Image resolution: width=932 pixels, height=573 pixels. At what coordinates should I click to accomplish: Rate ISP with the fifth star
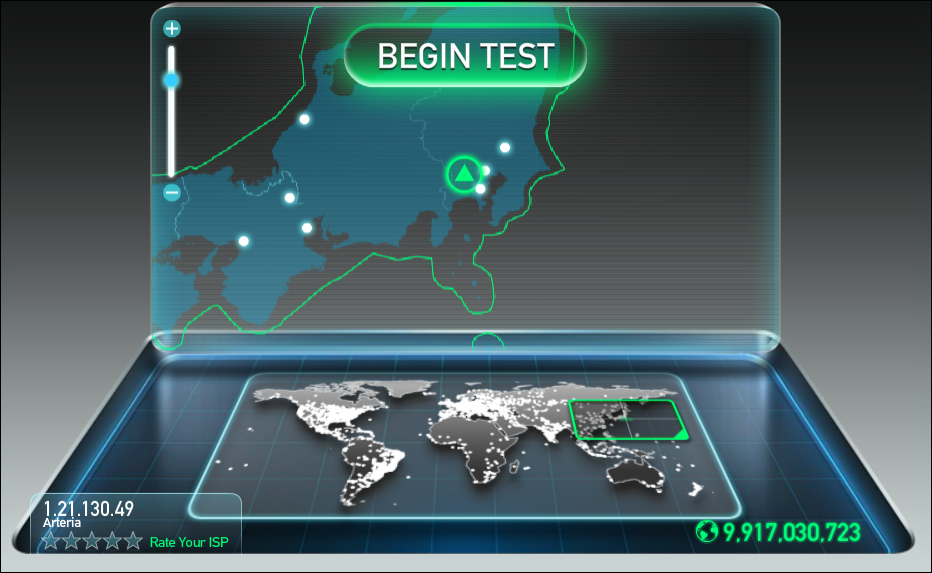coord(133,541)
